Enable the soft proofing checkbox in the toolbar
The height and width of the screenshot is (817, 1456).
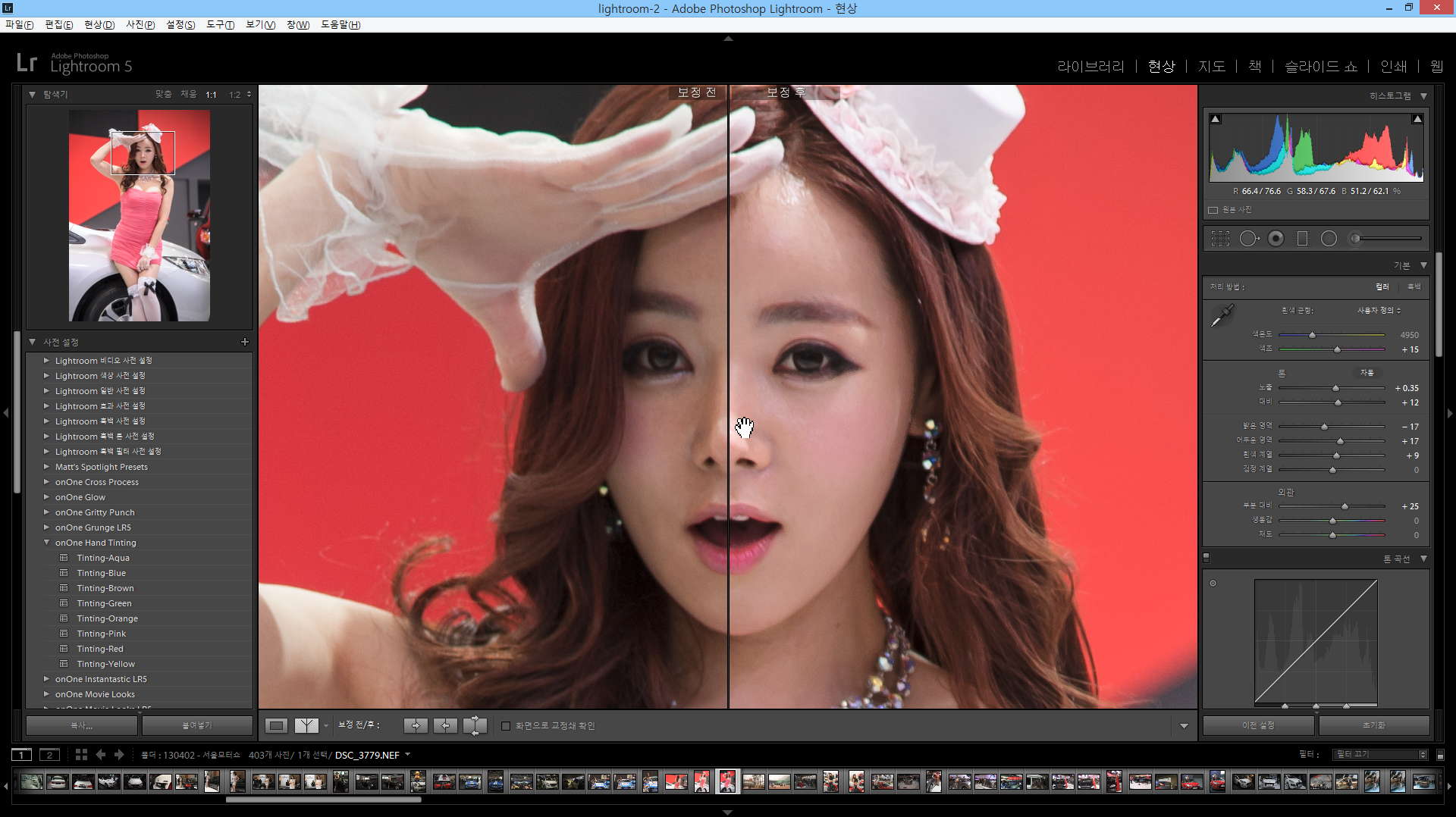[x=506, y=726]
